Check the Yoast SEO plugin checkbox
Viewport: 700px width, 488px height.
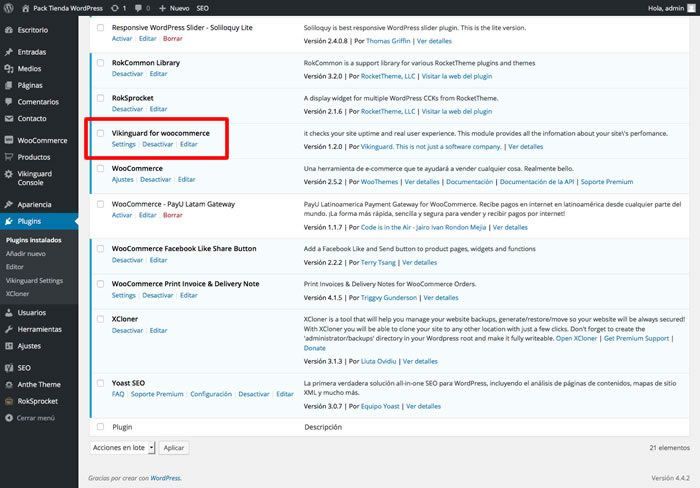pyautogui.click(x=100, y=383)
